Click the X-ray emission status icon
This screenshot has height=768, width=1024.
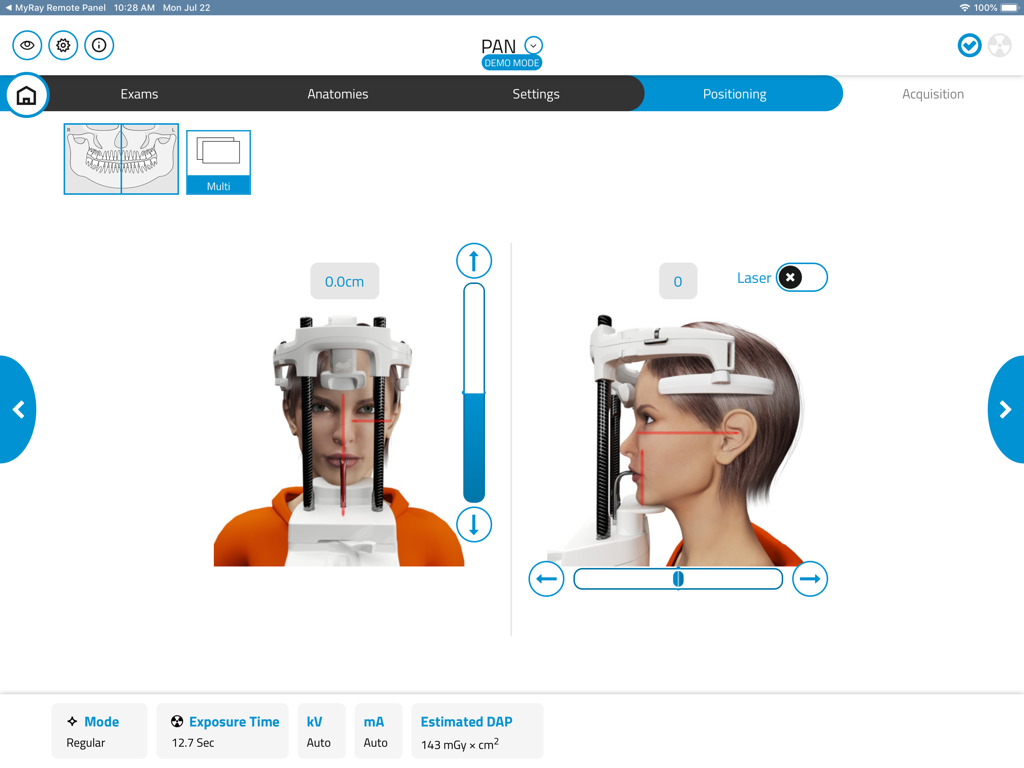(1000, 45)
